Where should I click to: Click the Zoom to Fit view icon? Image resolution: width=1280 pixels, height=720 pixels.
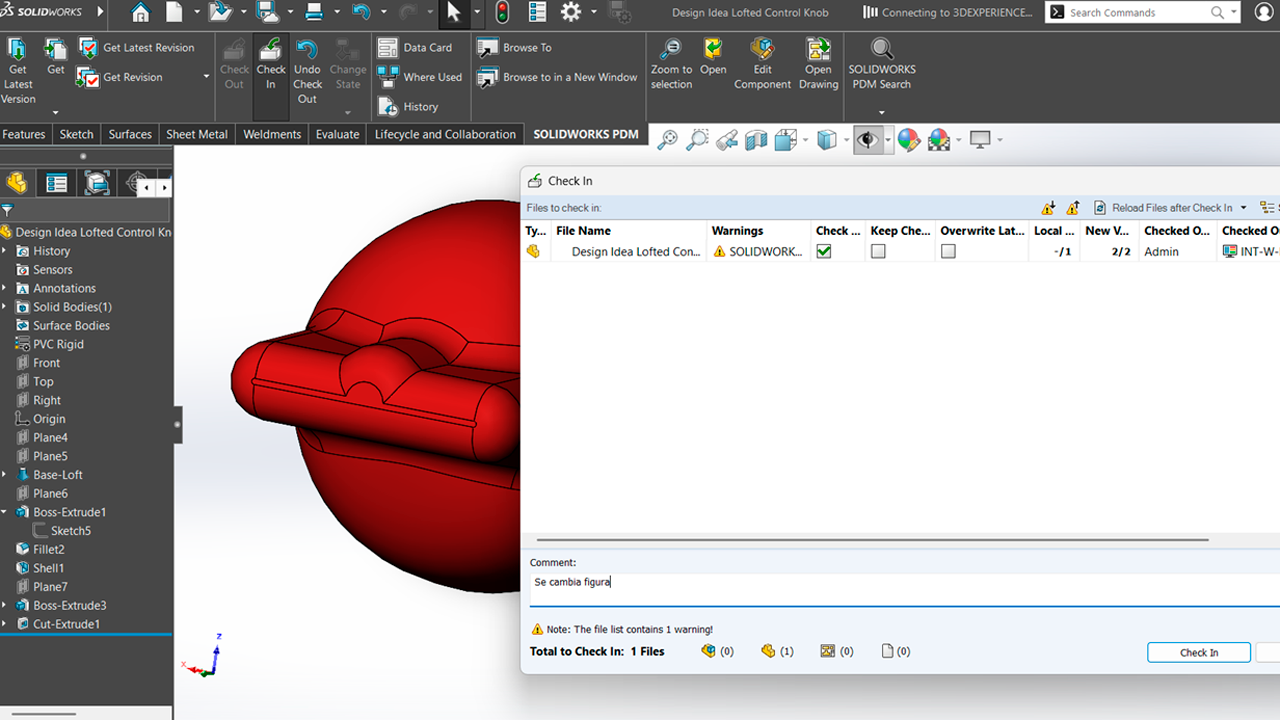coord(667,140)
